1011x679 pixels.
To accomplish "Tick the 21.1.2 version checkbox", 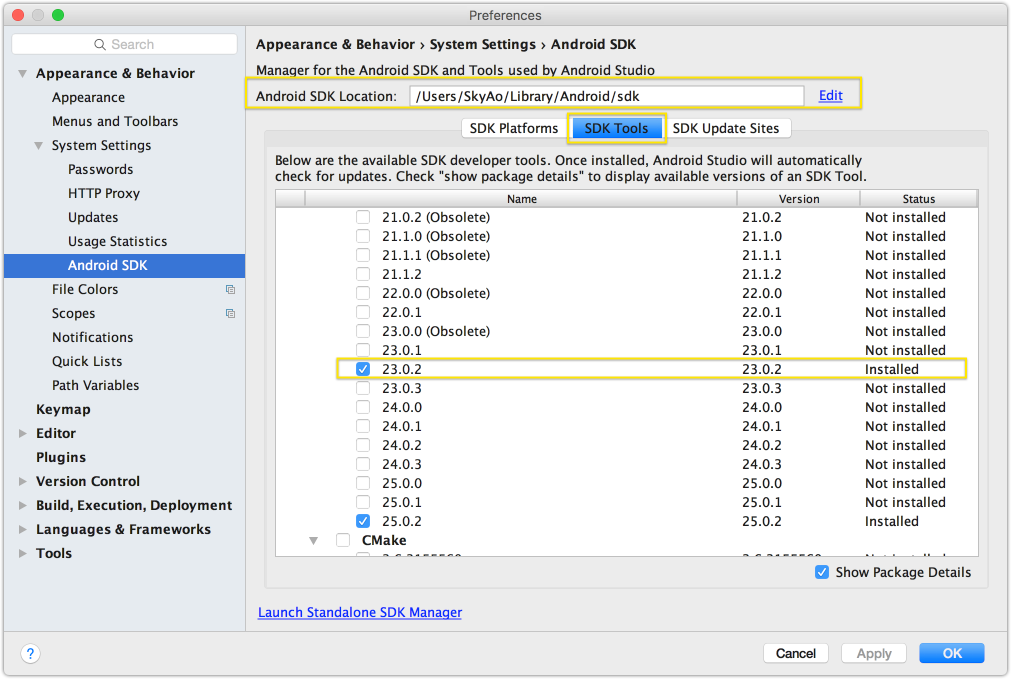I will coord(363,274).
